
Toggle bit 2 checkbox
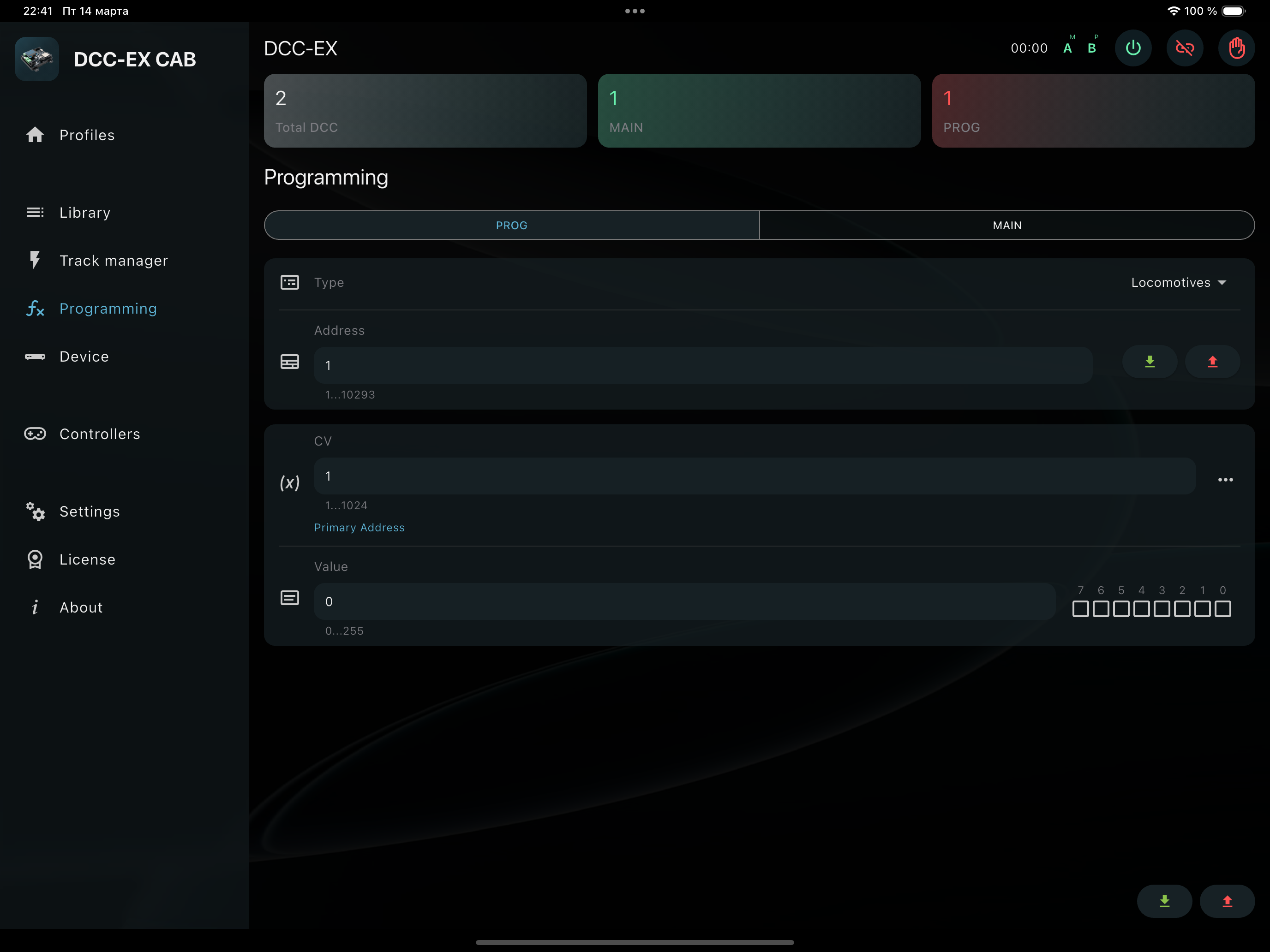coord(1182,609)
